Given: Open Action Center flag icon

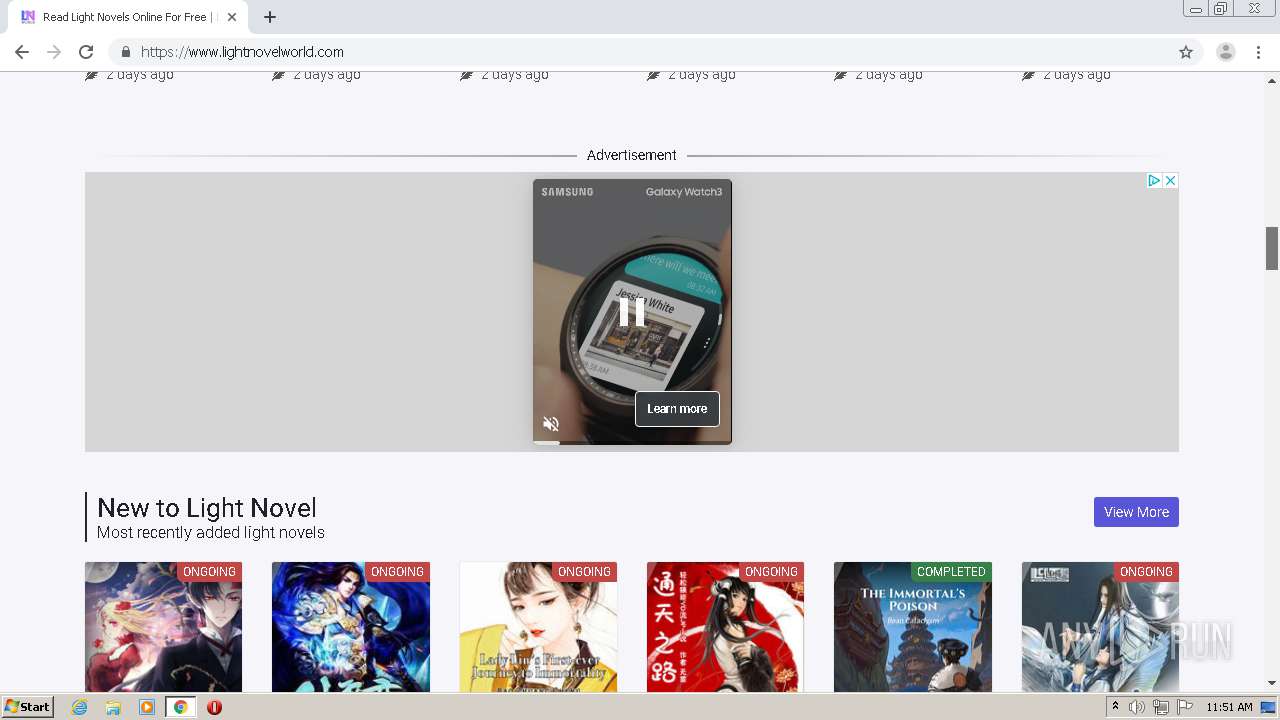Looking at the screenshot, I should 1184,707.
